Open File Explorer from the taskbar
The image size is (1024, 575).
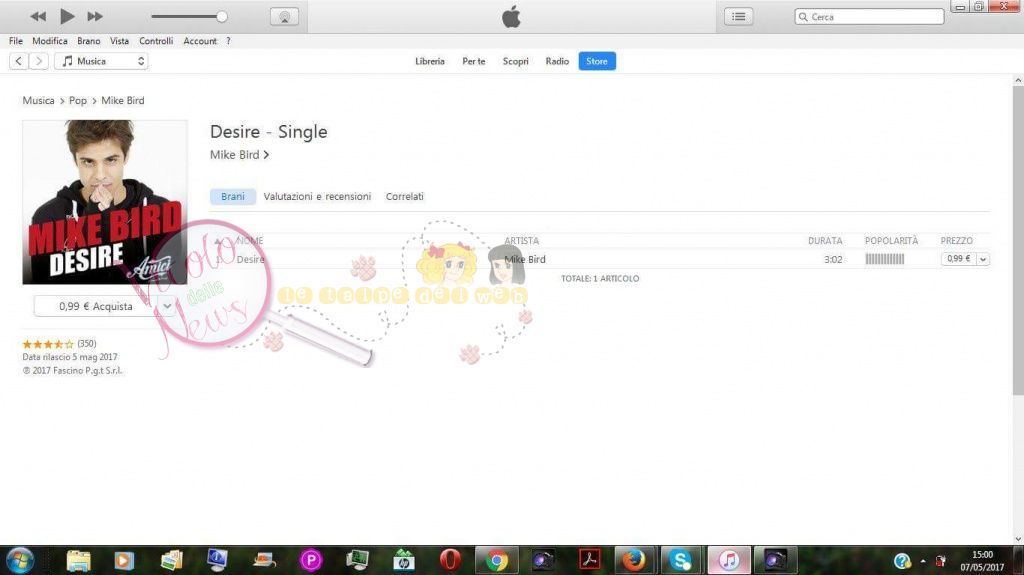coord(78,561)
